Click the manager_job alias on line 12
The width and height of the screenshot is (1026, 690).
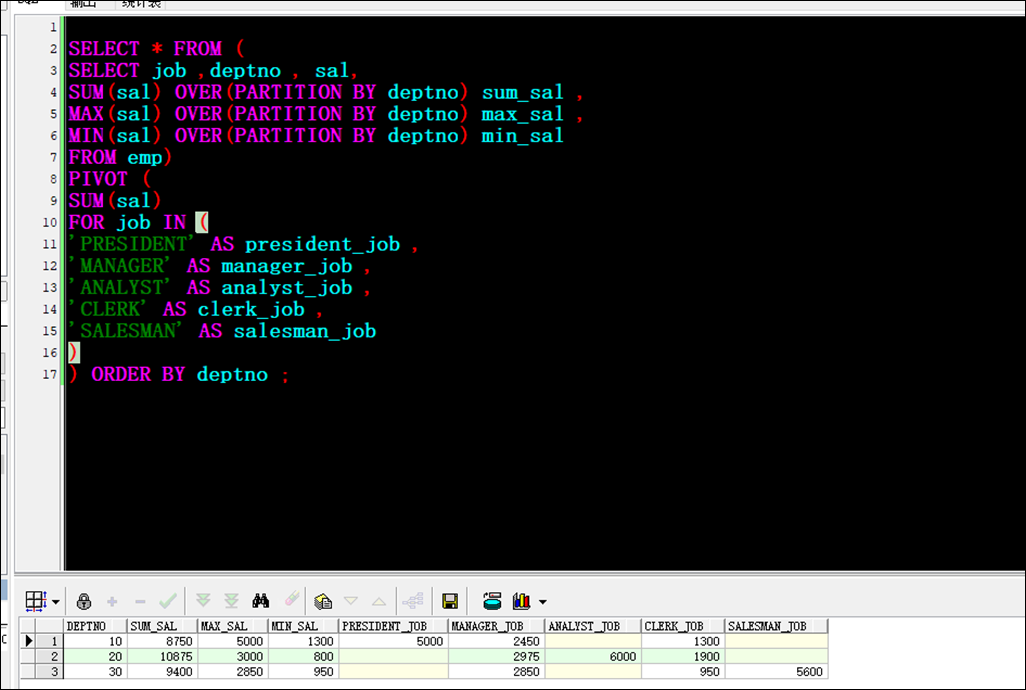(x=287, y=266)
